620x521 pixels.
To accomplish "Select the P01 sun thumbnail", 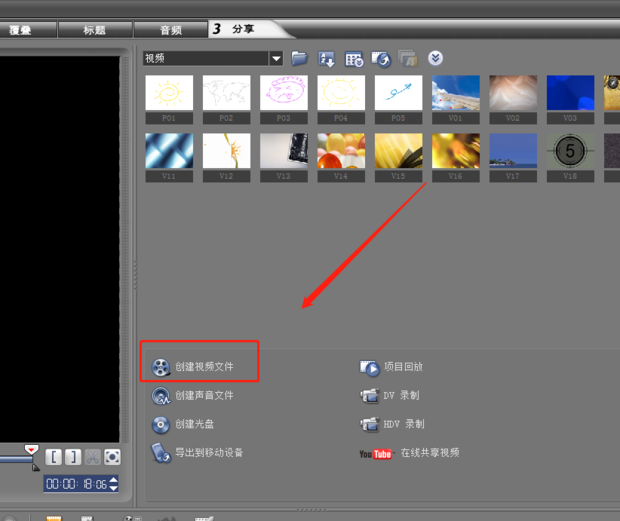I will coord(169,93).
